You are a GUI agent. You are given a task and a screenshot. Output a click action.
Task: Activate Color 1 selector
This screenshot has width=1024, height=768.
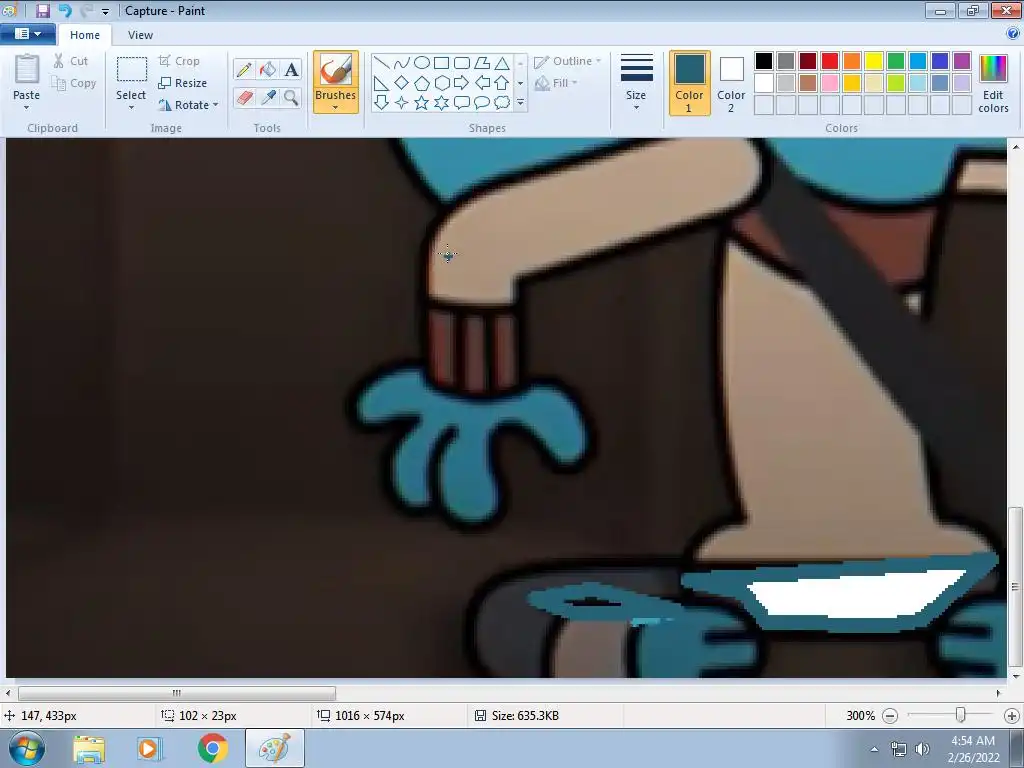click(x=690, y=83)
